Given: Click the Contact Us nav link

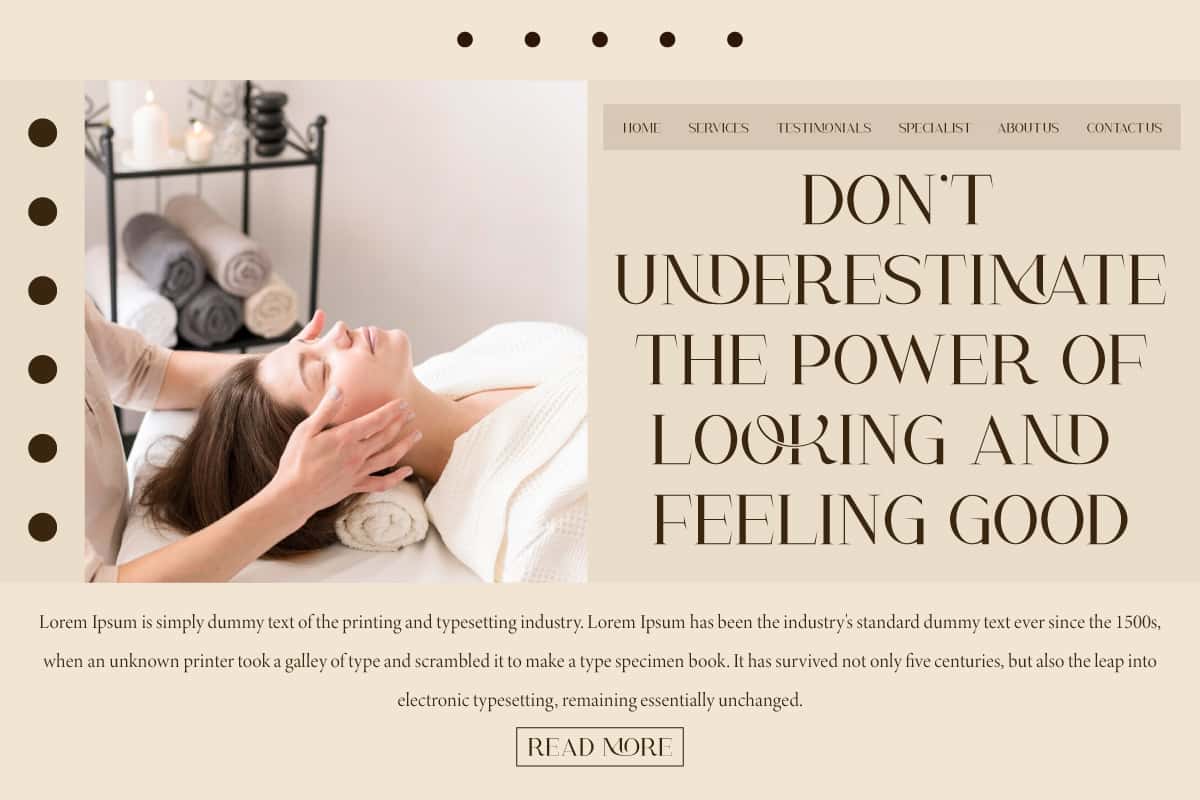Looking at the screenshot, I should tap(1124, 128).
